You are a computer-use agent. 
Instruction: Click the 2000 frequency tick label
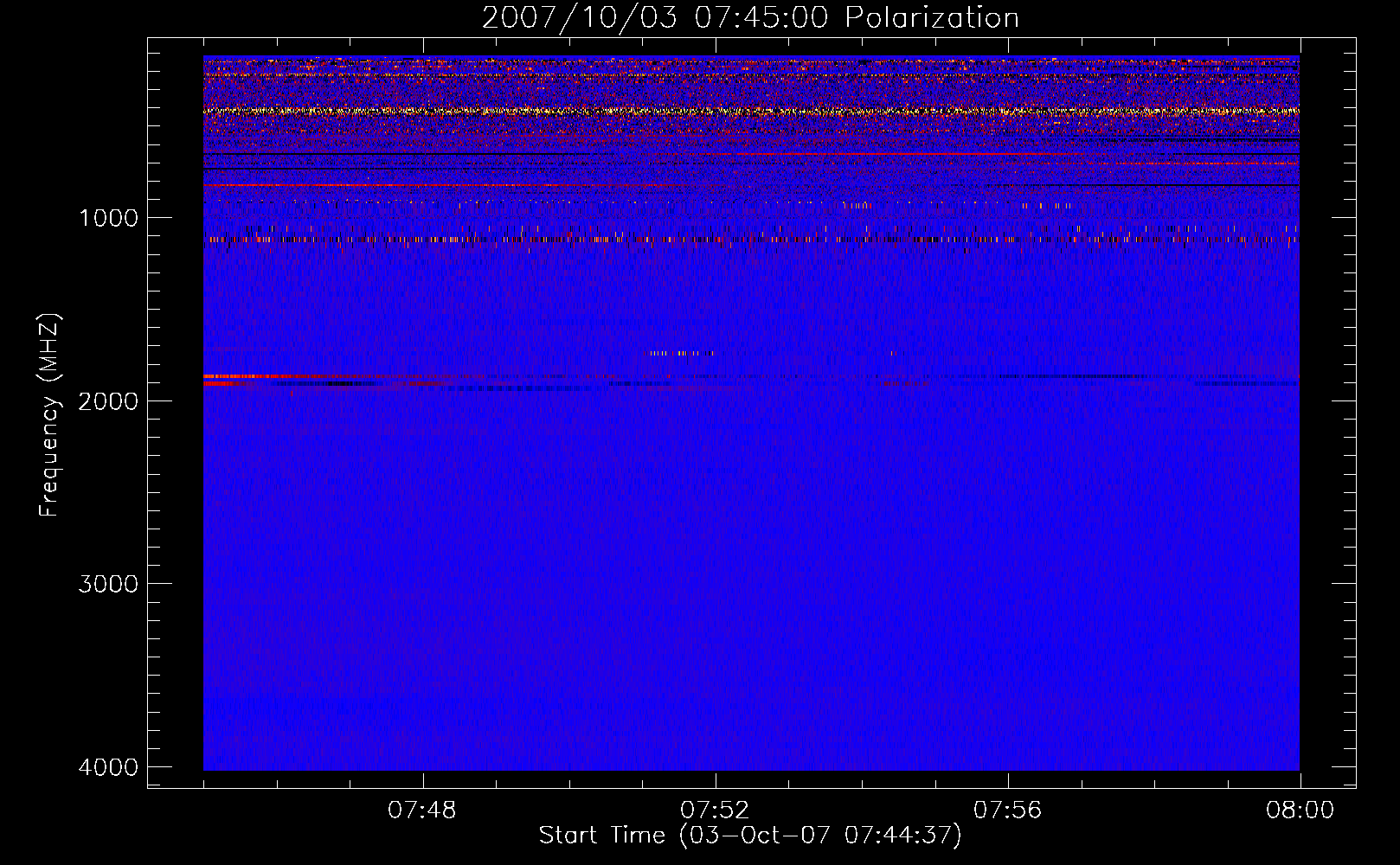point(108,401)
